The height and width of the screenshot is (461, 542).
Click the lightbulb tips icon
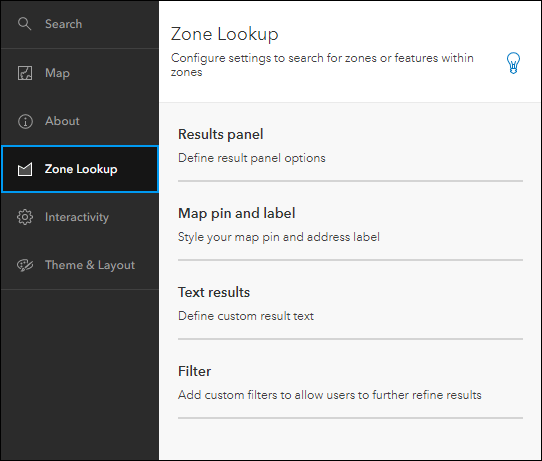coord(513,63)
